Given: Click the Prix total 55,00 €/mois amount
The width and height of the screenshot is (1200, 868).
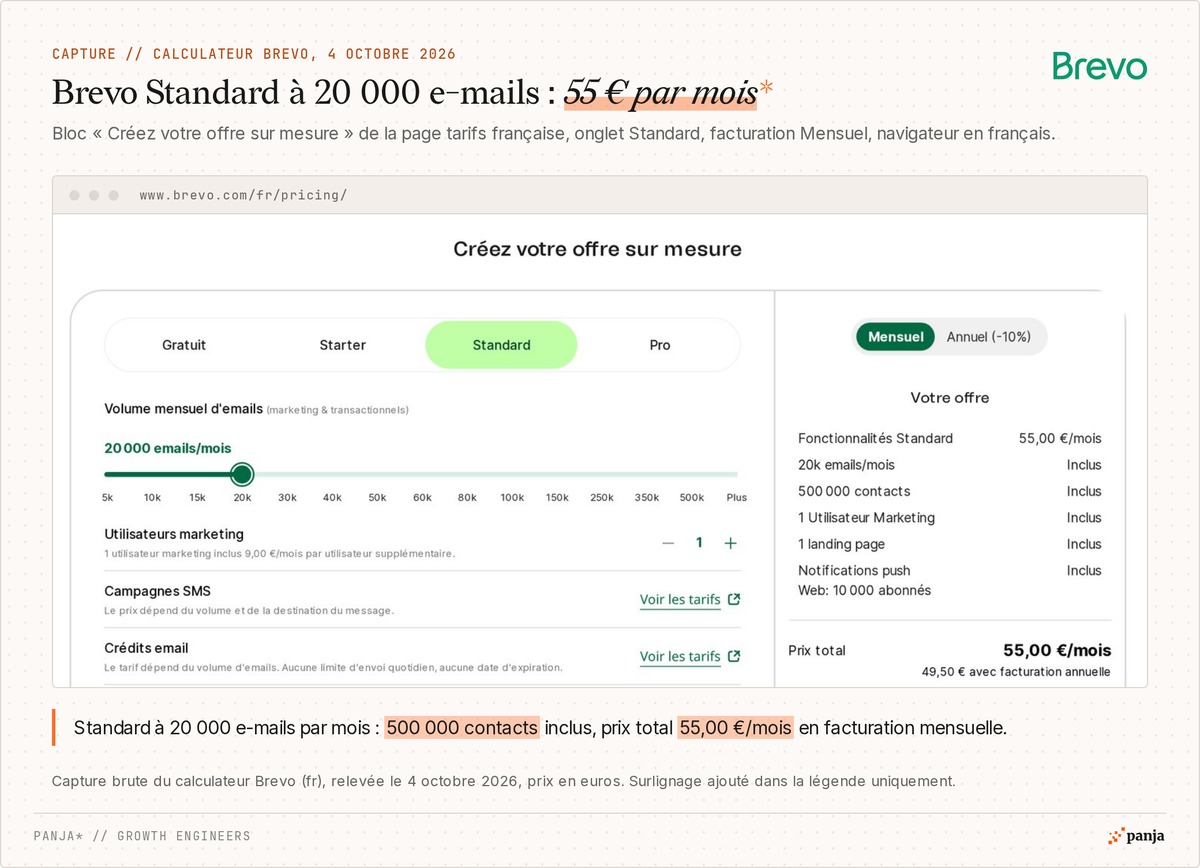Looking at the screenshot, I should (x=1057, y=650).
